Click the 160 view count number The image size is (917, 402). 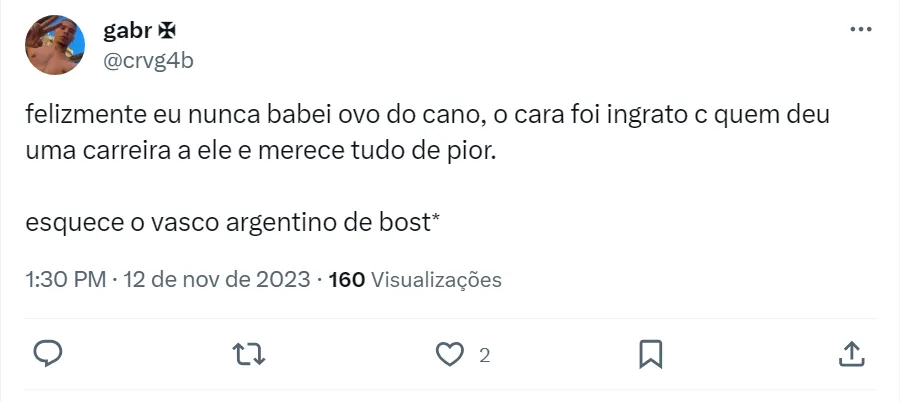pyautogui.click(x=346, y=280)
